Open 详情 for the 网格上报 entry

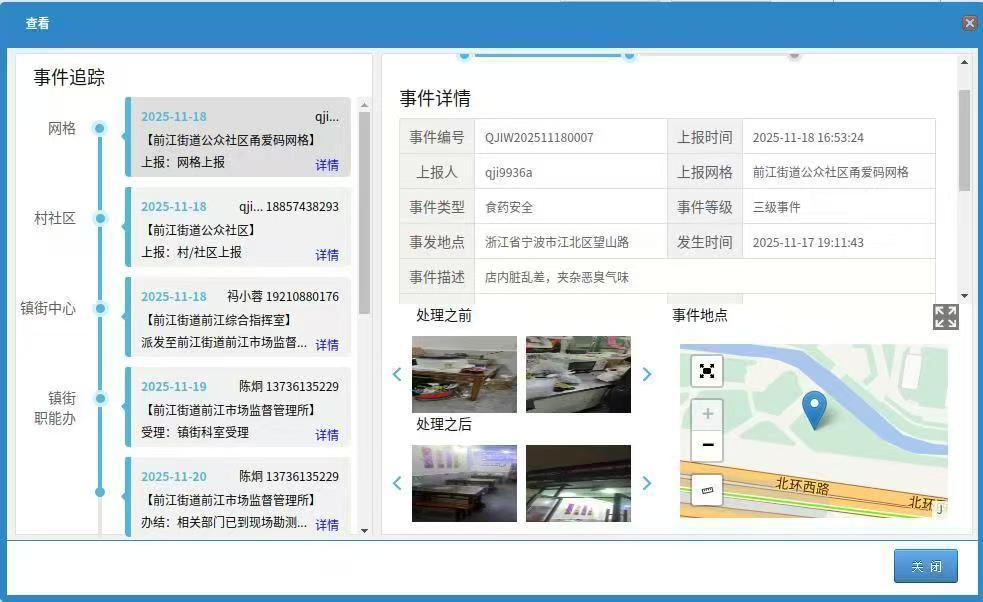point(327,164)
